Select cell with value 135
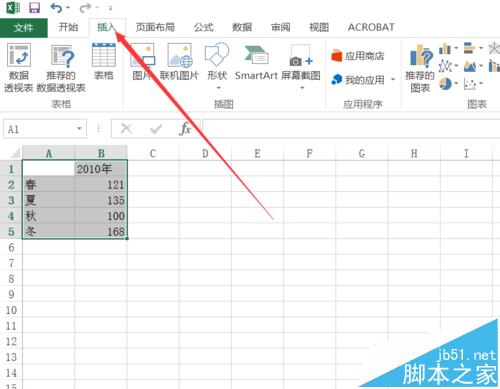The width and height of the screenshot is (500, 389). pyautogui.click(x=101, y=200)
